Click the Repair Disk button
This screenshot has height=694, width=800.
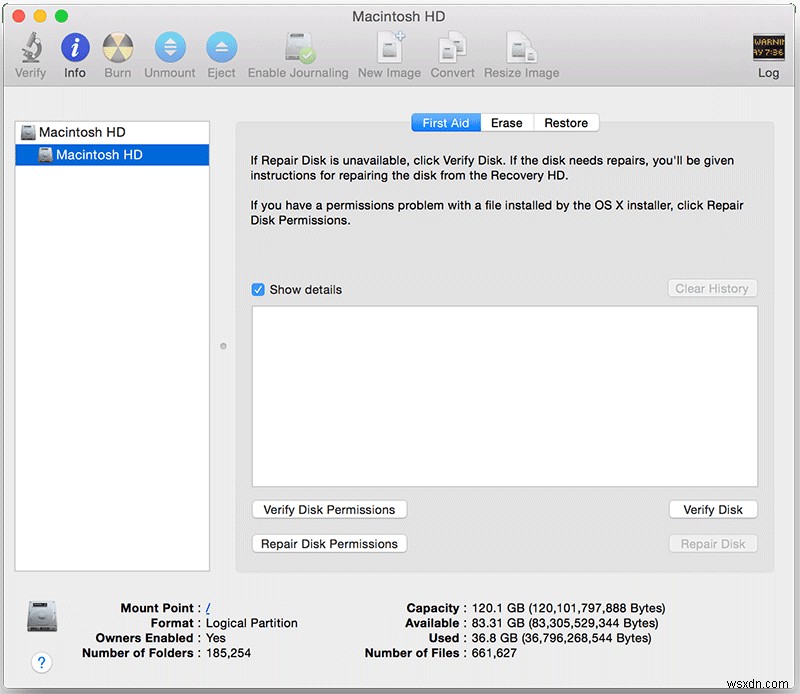click(x=713, y=543)
